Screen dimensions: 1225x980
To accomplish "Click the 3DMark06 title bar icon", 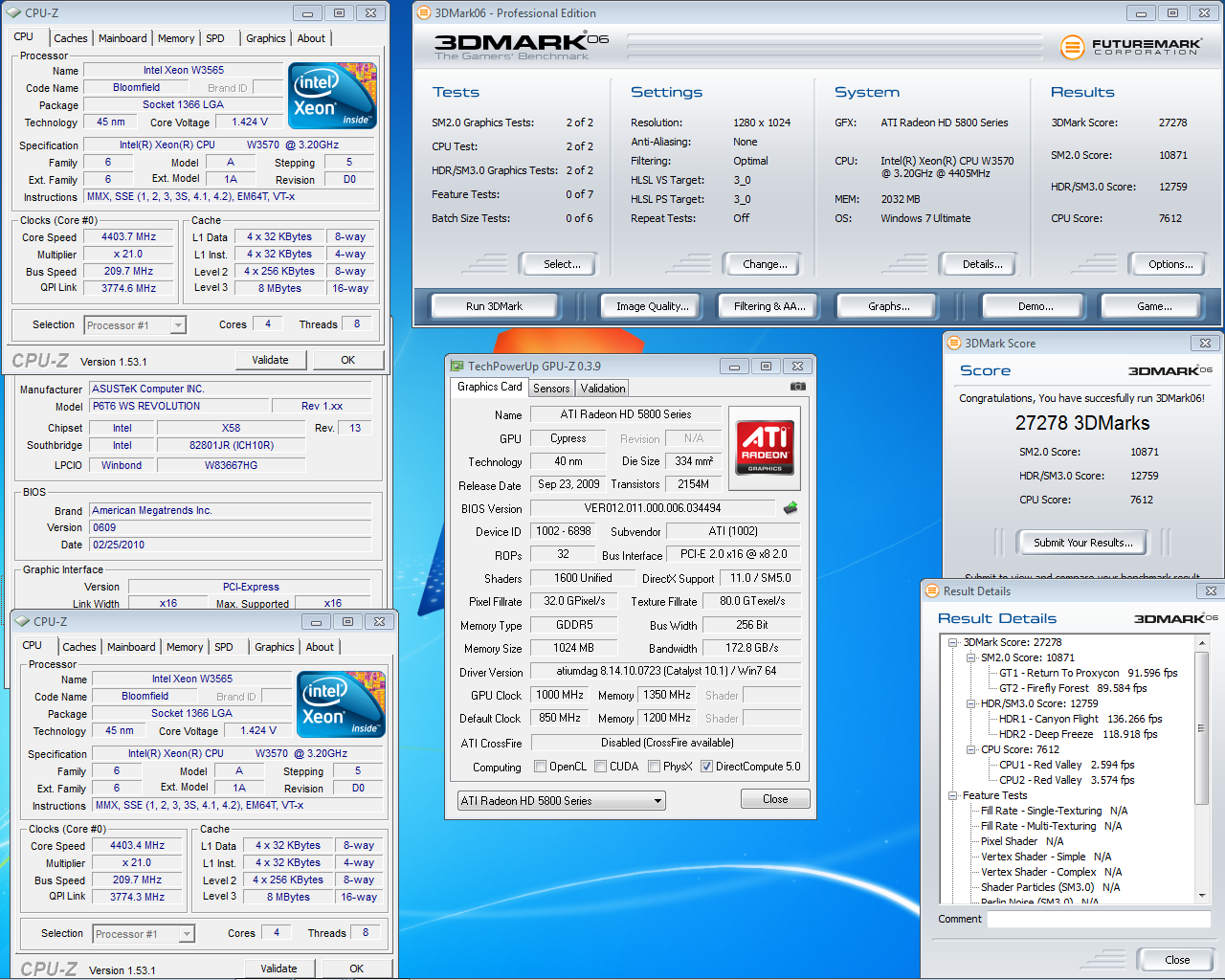I will point(424,13).
